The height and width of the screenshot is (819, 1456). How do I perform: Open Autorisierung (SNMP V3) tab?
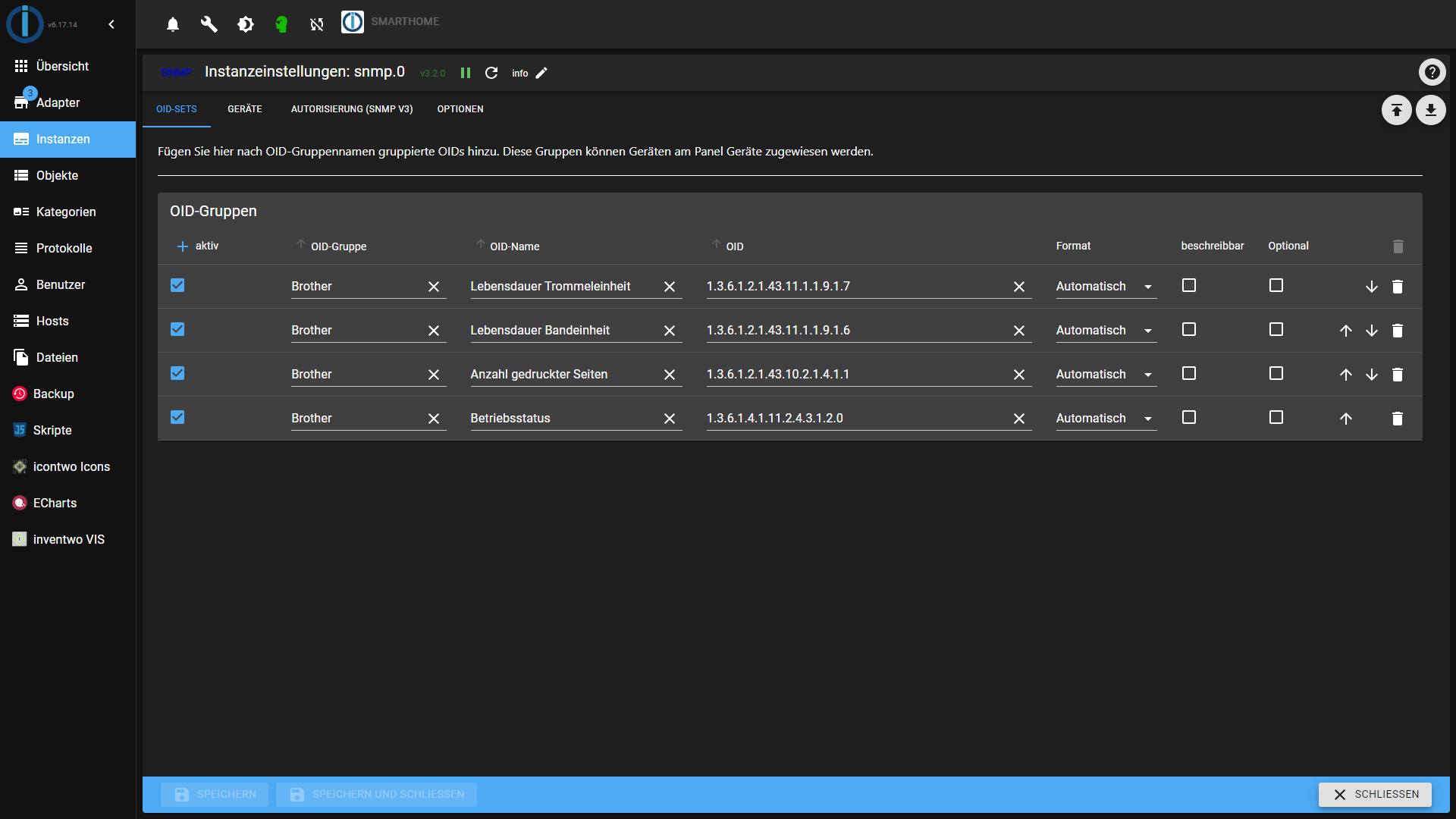pyautogui.click(x=352, y=109)
